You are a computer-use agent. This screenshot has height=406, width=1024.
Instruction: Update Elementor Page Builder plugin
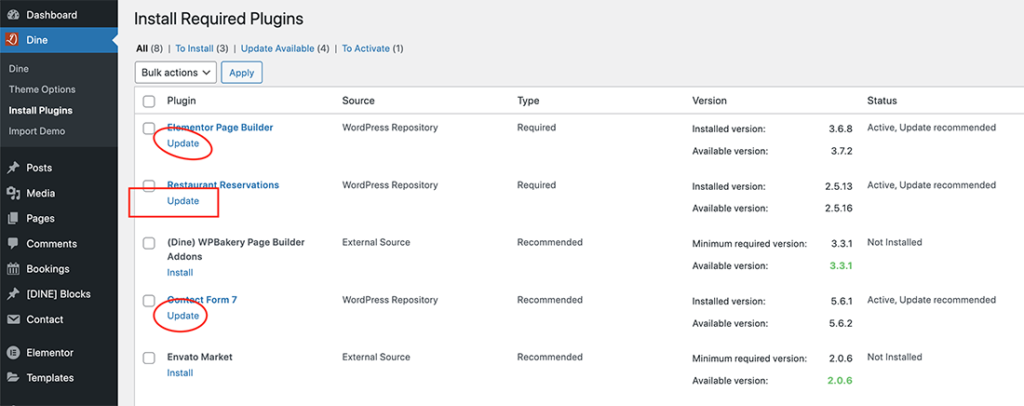(183, 143)
